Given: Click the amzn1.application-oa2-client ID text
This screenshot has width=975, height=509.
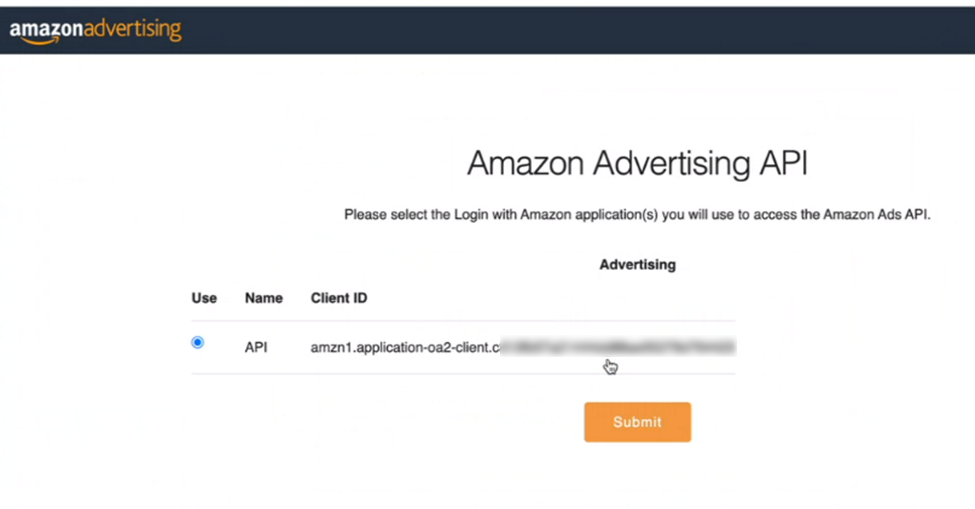Looking at the screenshot, I should tap(402, 348).
